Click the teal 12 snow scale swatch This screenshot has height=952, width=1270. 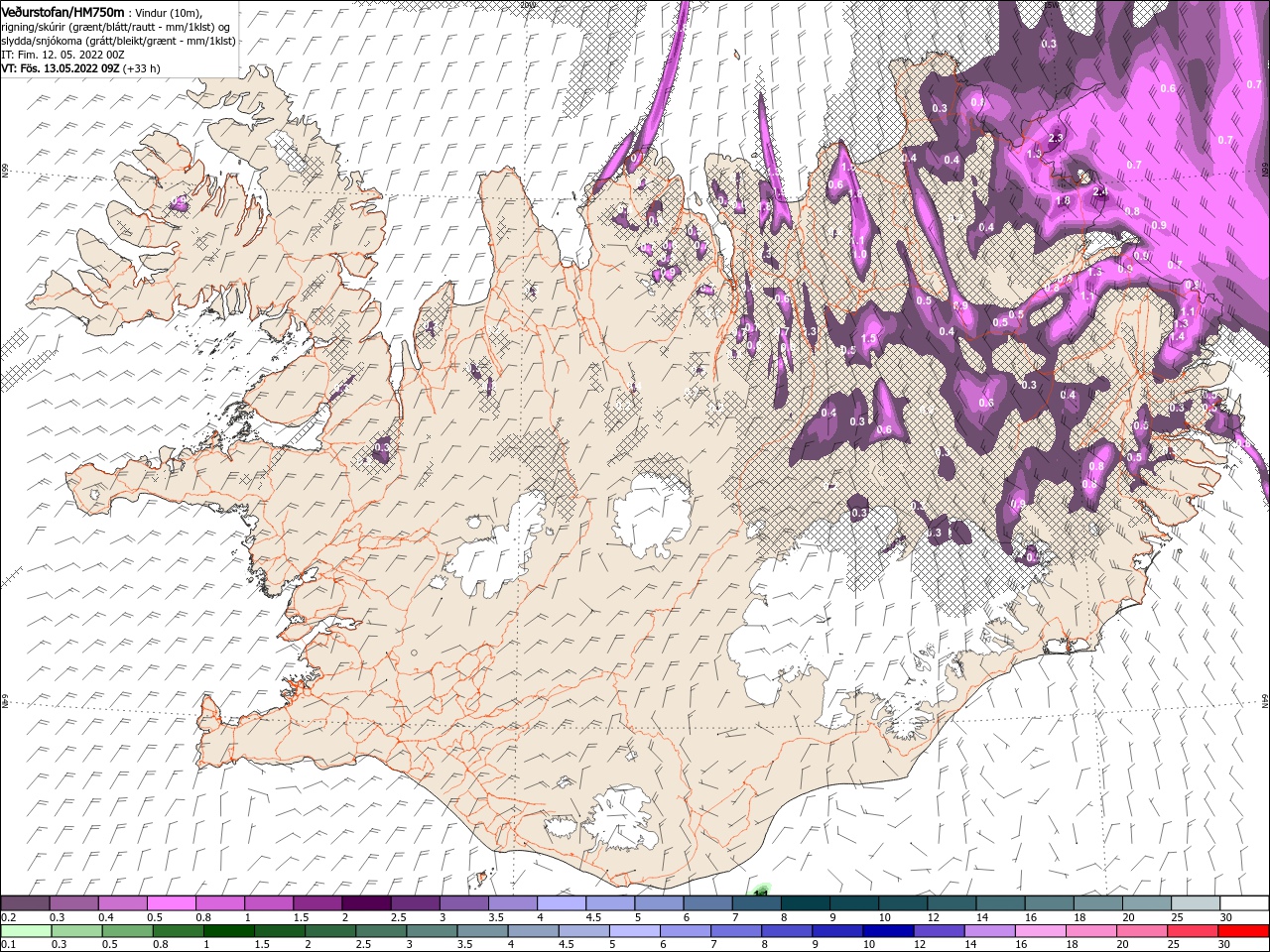[x=951, y=903]
